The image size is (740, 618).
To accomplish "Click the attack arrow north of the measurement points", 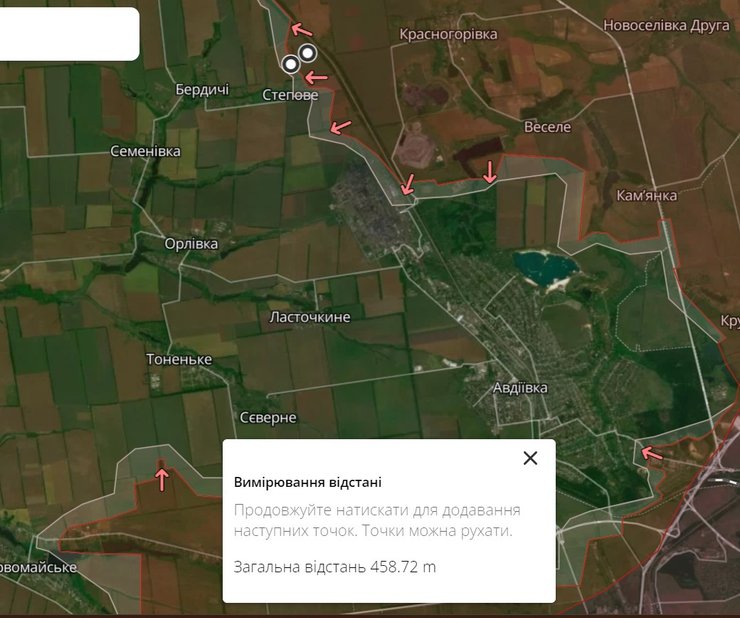I will [x=302, y=29].
